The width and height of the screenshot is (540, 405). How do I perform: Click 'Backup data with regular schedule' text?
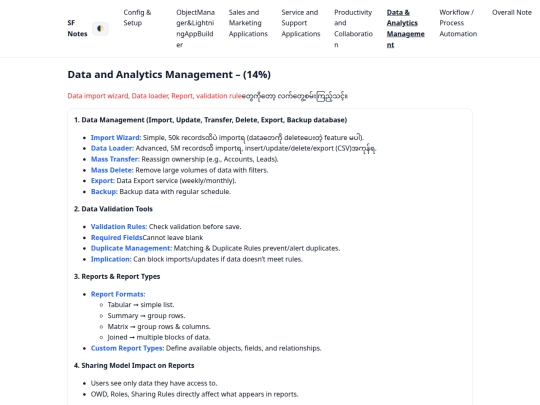click(x=175, y=191)
